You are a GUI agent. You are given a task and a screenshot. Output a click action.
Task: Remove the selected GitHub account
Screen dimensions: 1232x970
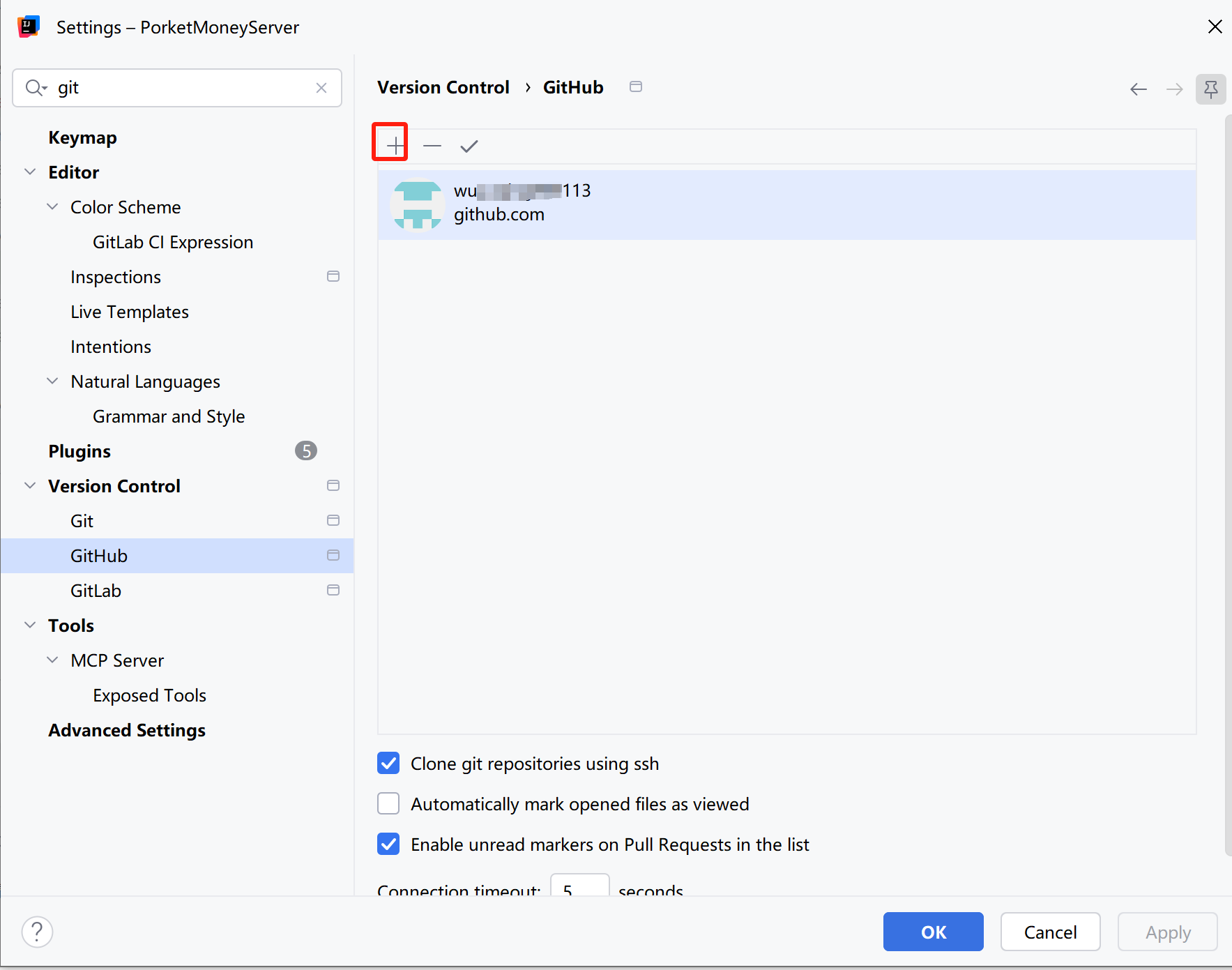[432, 146]
